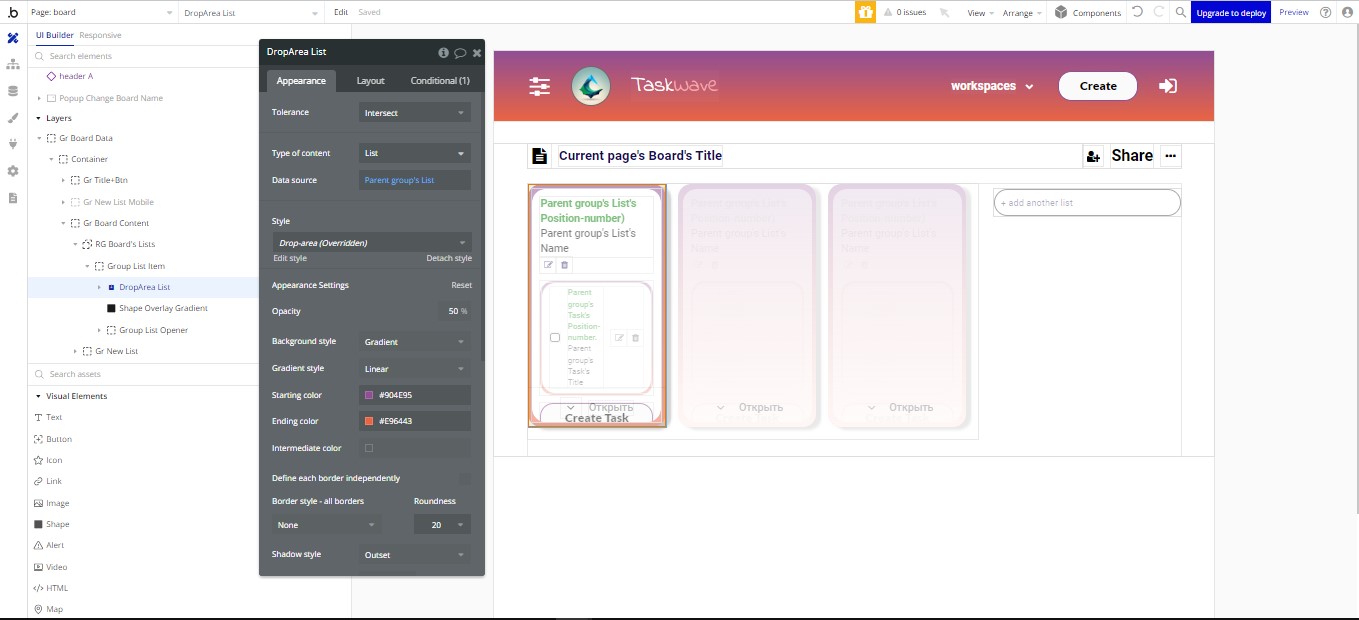The image size is (1359, 620).
Task: Click the yellow gift icon in the top bar
Action: coord(865,12)
